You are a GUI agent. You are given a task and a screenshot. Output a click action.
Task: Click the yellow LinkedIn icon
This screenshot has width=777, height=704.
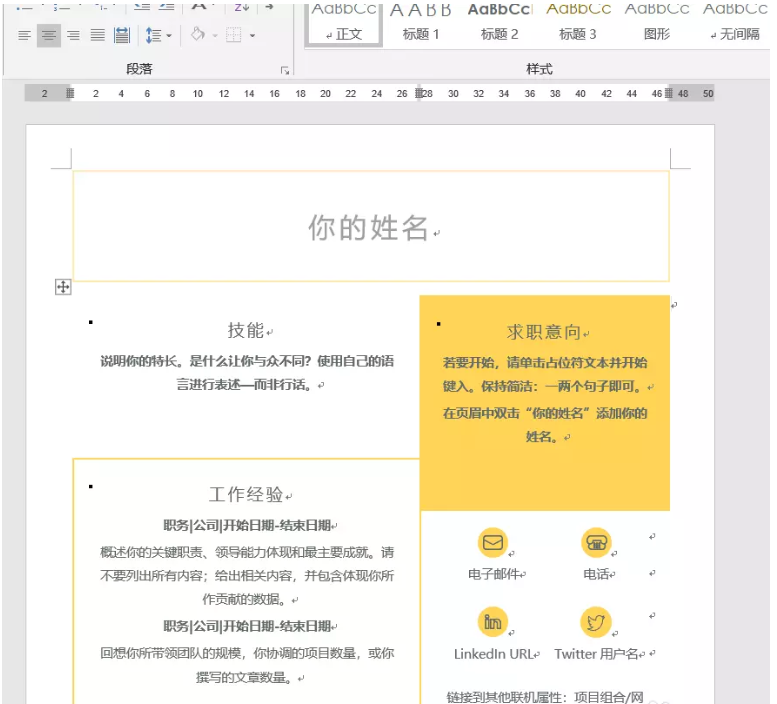point(493,622)
